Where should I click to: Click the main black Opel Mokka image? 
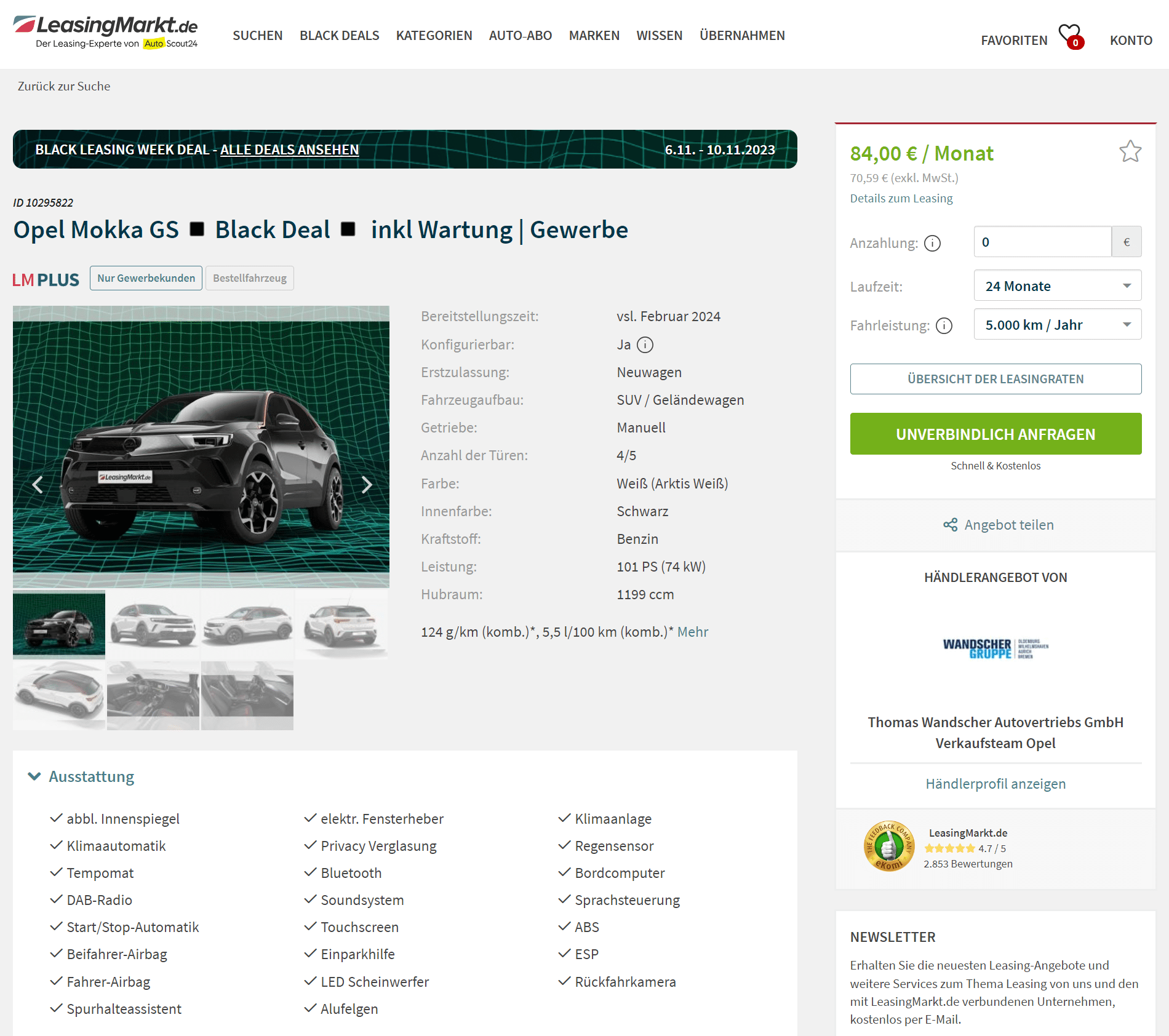(201, 447)
